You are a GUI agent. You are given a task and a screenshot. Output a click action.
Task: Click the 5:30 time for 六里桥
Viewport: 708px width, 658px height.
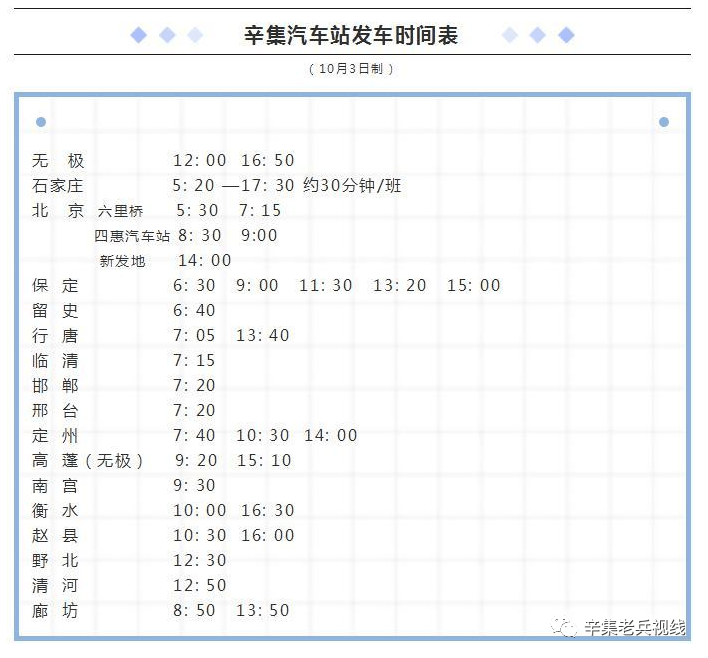[x=197, y=210]
